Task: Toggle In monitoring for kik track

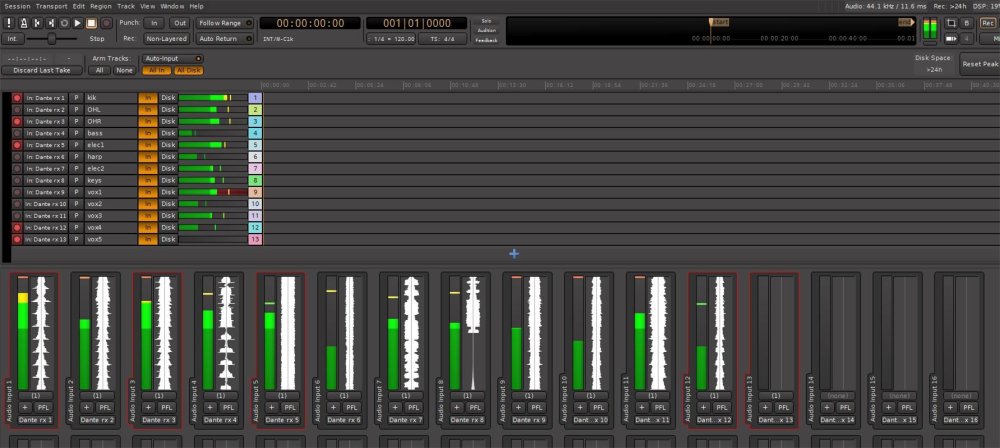Action: click(x=148, y=98)
